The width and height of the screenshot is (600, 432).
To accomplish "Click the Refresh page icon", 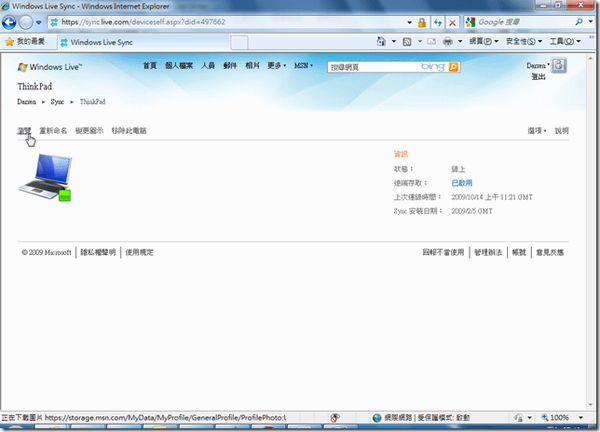I will [438, 23].
